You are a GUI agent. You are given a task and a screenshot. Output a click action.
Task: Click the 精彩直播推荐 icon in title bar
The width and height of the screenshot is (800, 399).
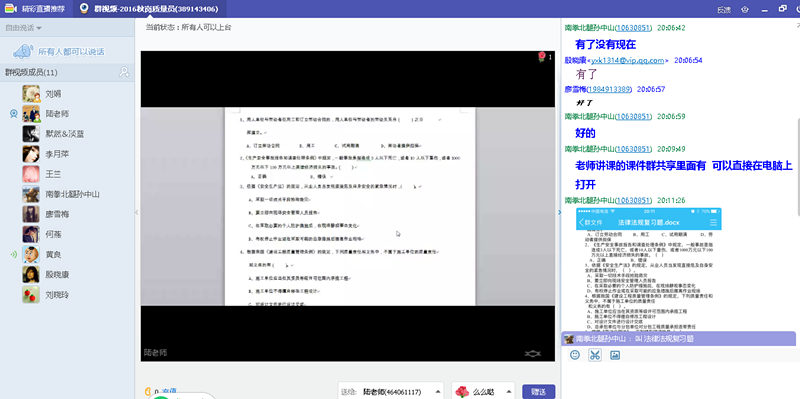coord(10,9)
